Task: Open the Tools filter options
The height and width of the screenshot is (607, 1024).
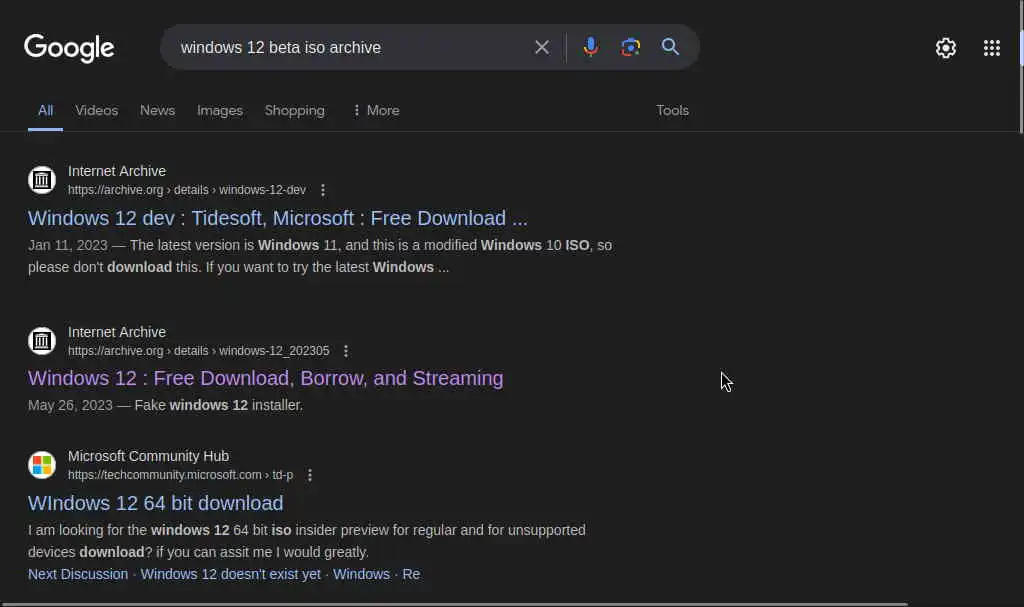Action: pos(672,110)
